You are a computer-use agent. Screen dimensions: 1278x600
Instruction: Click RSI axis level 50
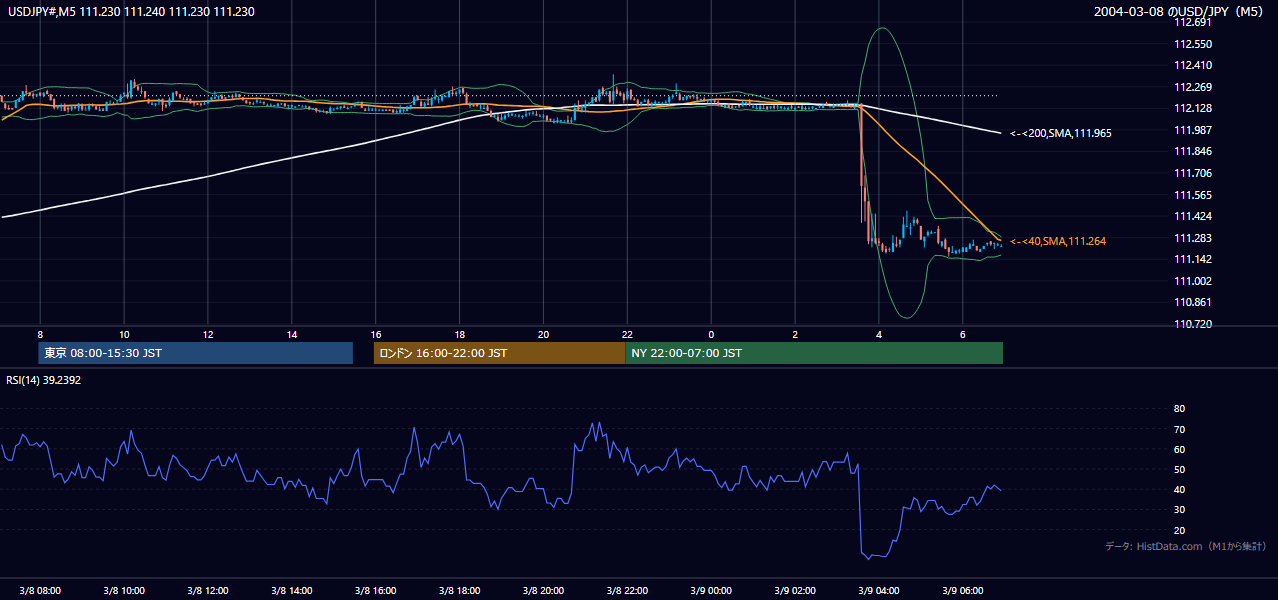(x=1179, y=469)
